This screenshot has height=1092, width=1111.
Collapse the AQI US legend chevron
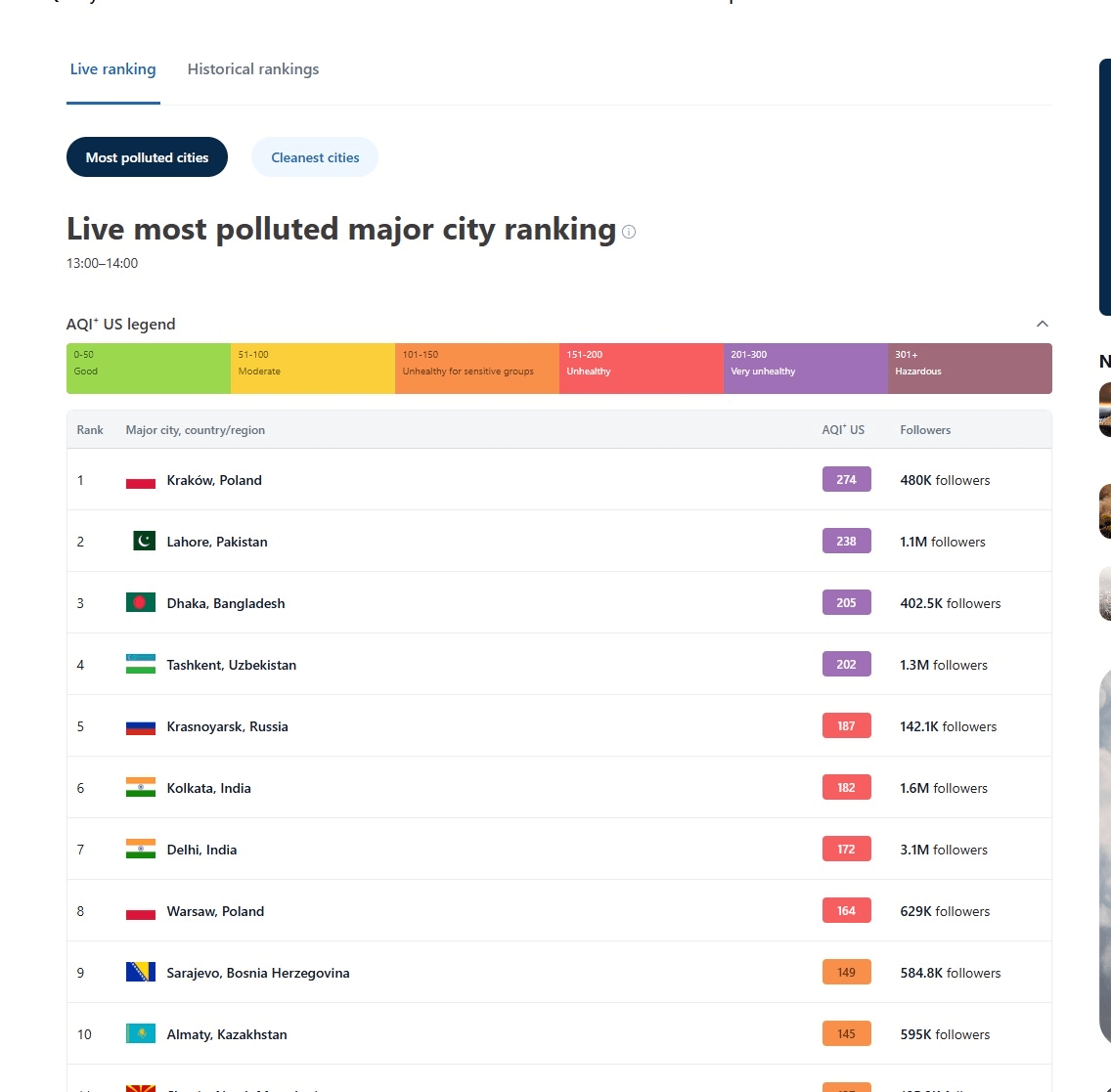tap(1043, 324)
